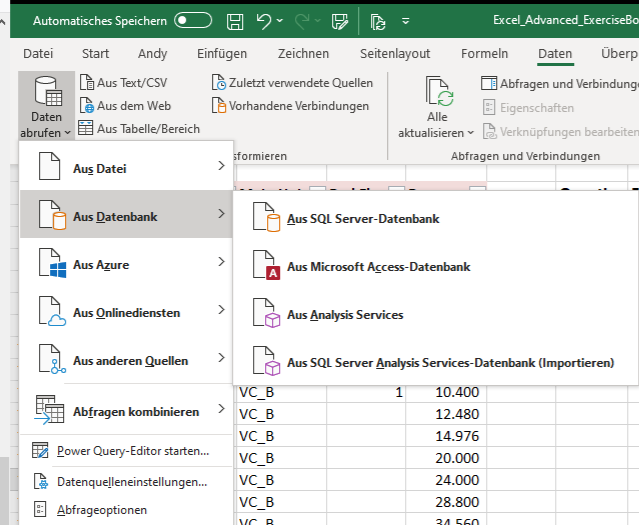Click Aus Text/CSV in the ribbon

click(x=123, y=83)
